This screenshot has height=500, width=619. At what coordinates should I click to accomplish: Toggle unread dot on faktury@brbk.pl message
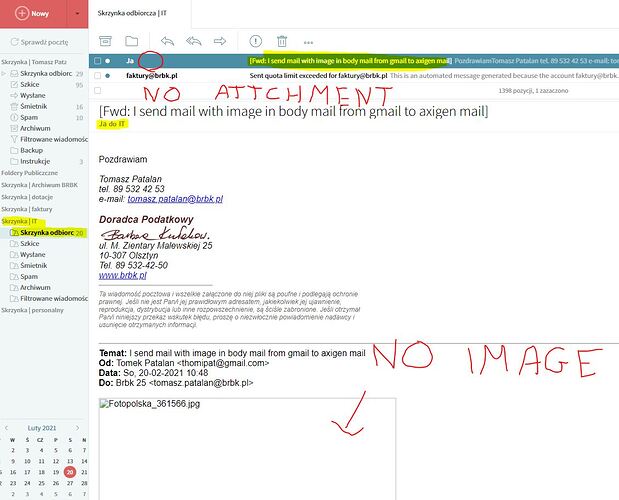click(107, 75)
